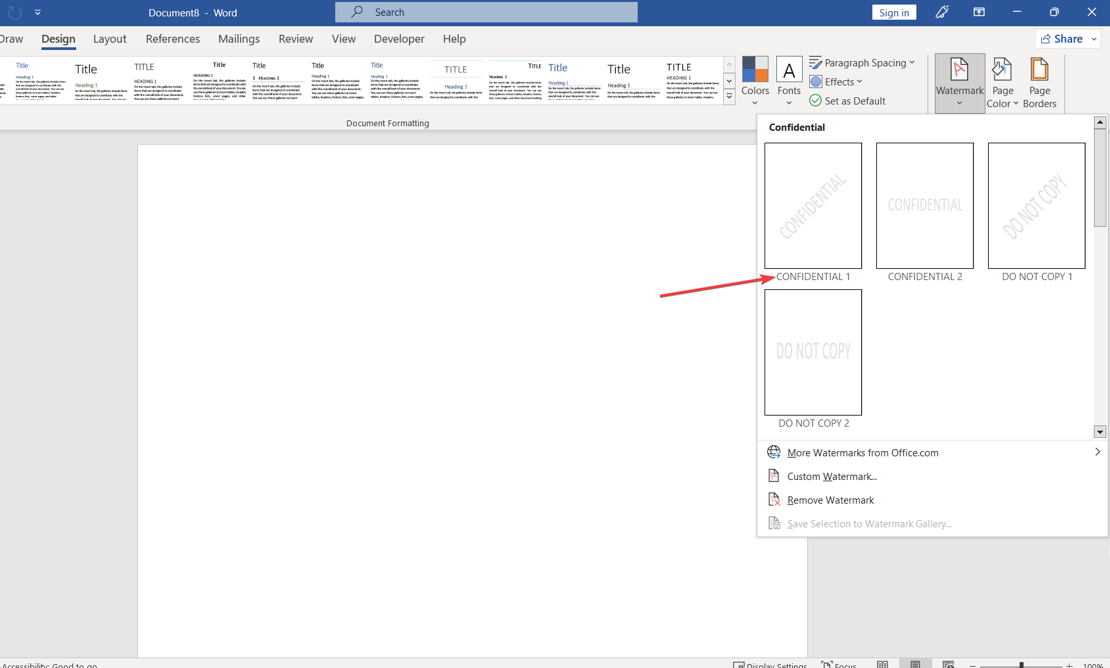Screen dimensions: 1110x668
Task: Open Customize Quick Access Toolbar dropdown
Action: 38,13
